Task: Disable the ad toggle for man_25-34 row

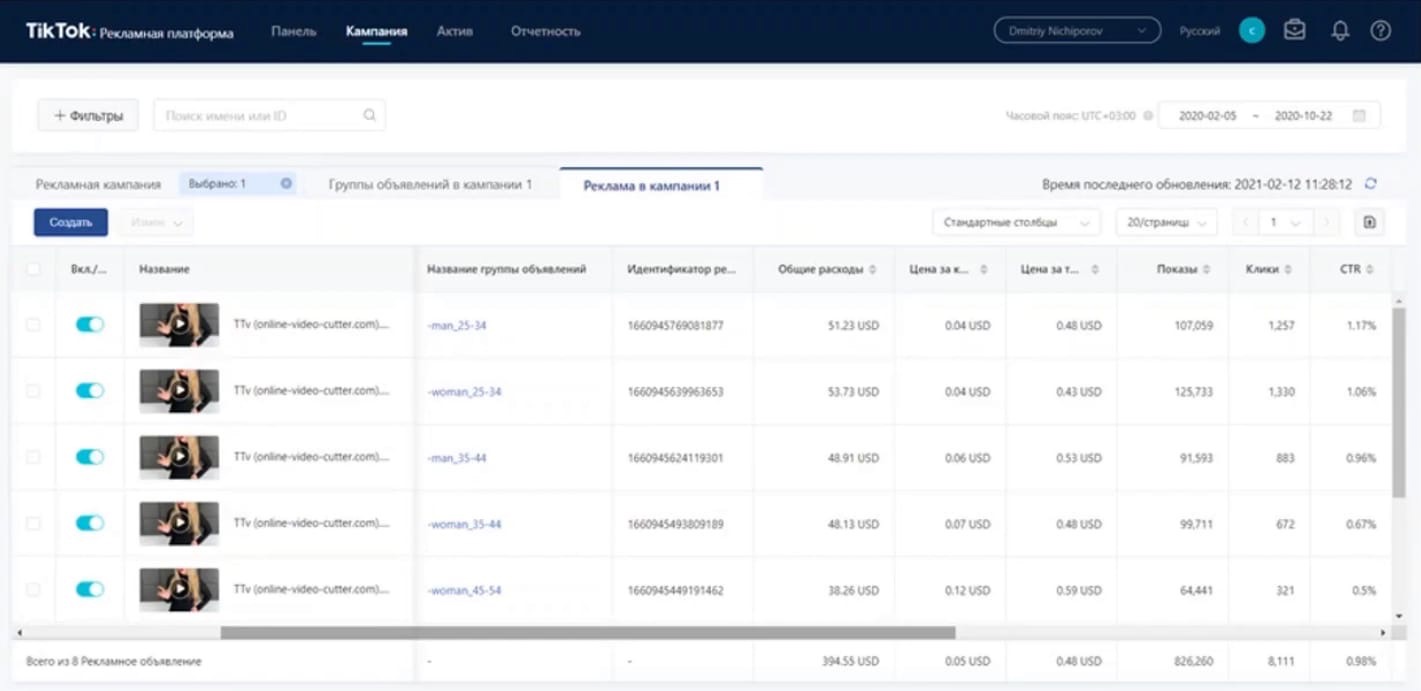Action: tap(90, 325)
